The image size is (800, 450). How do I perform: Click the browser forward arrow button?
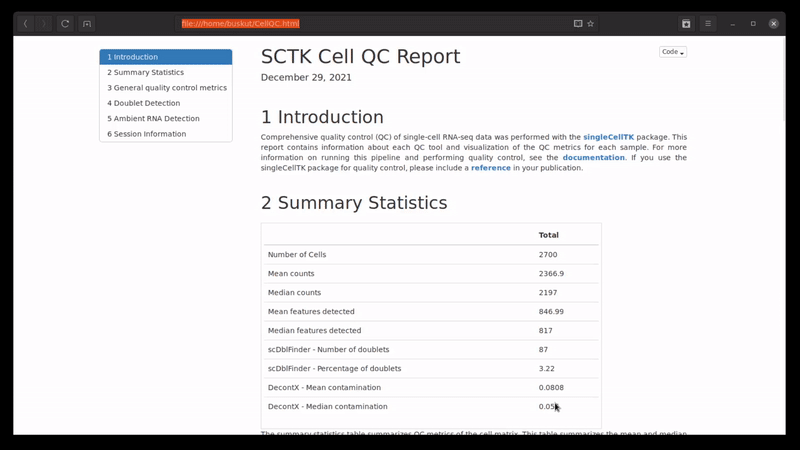coord(44,24)
